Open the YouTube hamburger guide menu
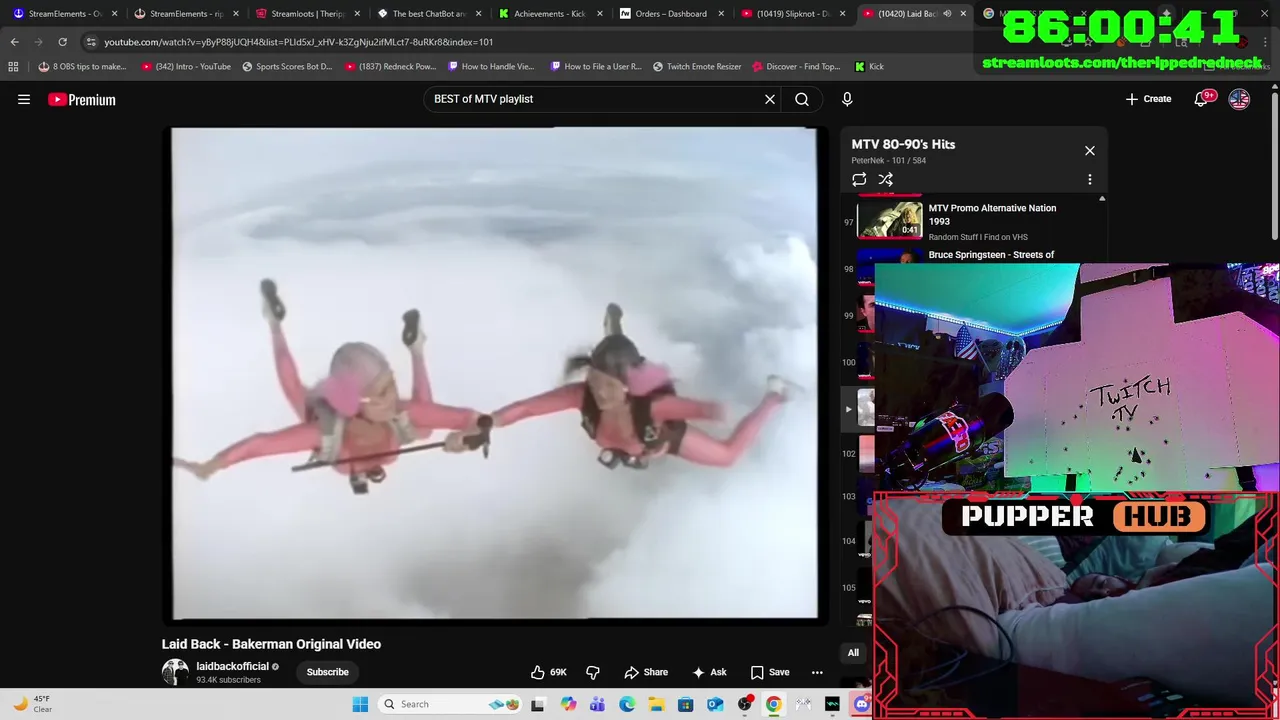 tap(24, 99)
